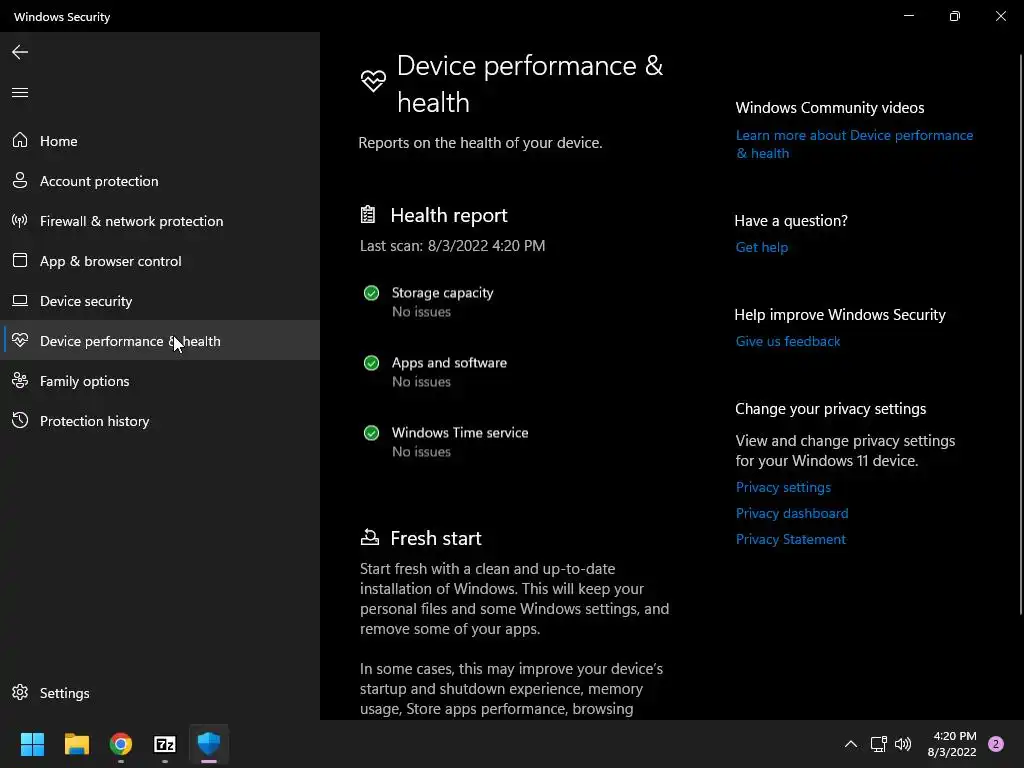Open the Windows Start menu
1024x768 pixels.
tap(32, 743)
